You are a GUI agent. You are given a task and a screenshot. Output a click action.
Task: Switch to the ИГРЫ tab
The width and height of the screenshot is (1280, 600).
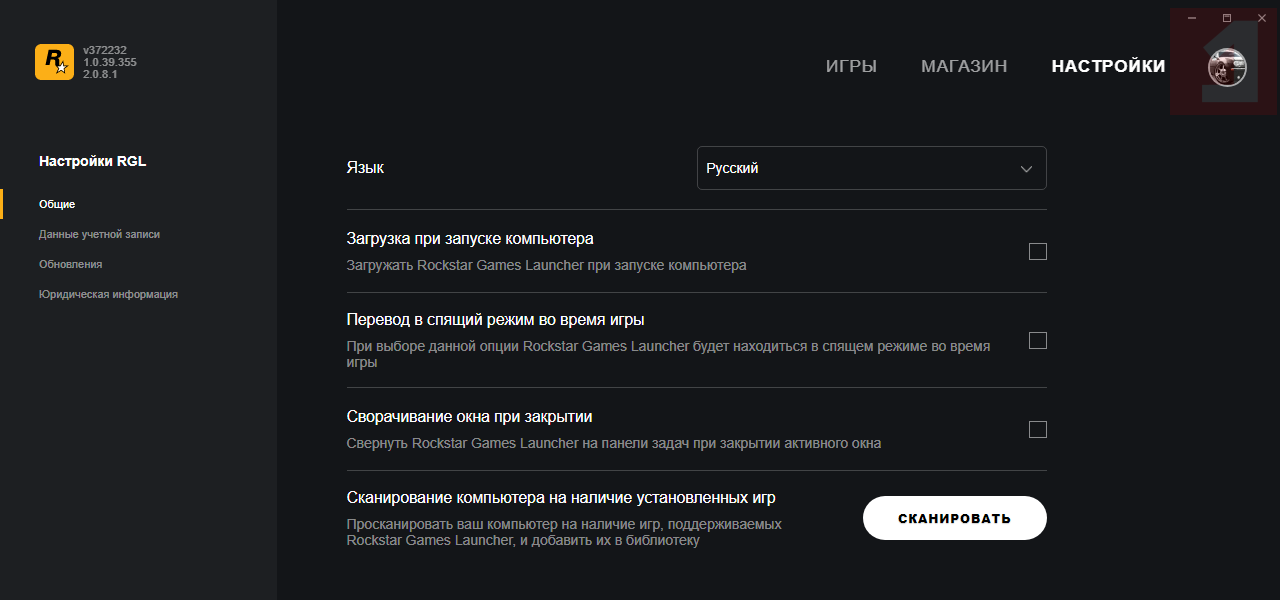[x=851, y=66]
